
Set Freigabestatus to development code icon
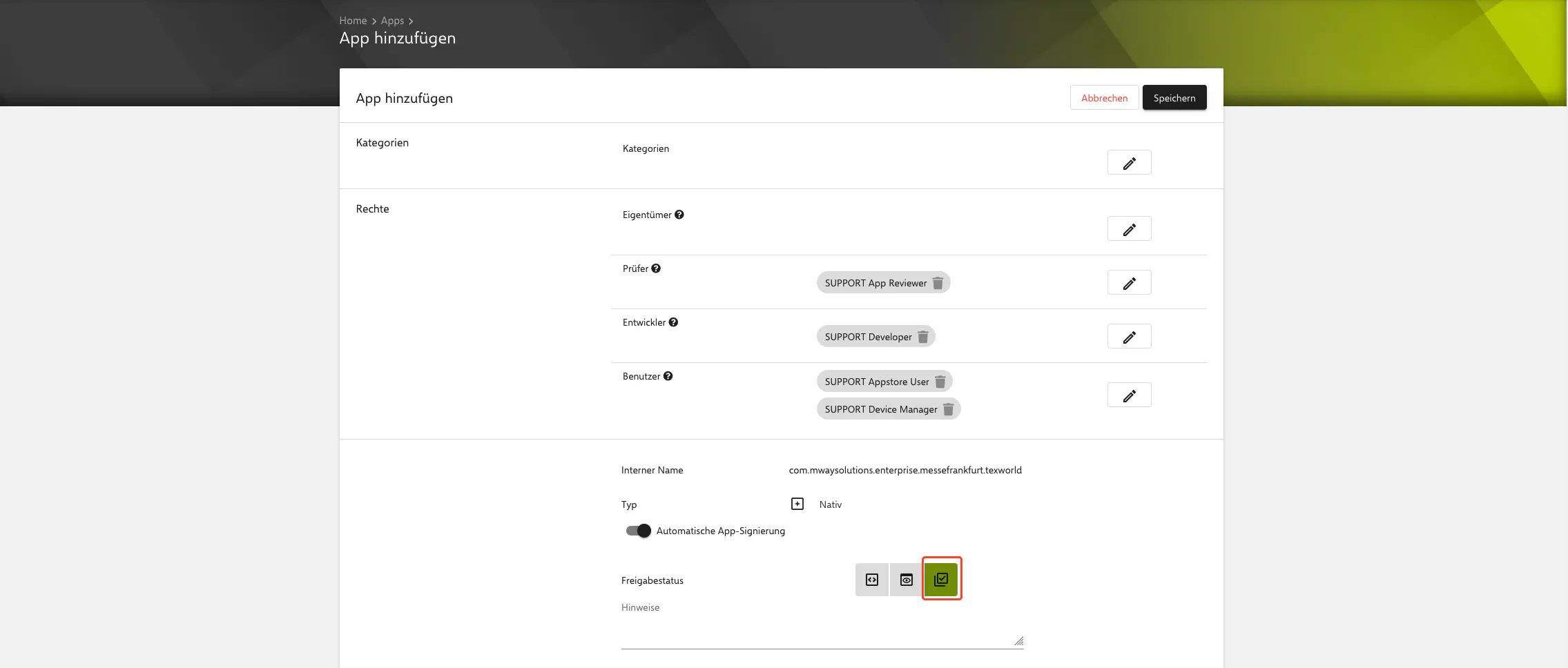point(872,580)
